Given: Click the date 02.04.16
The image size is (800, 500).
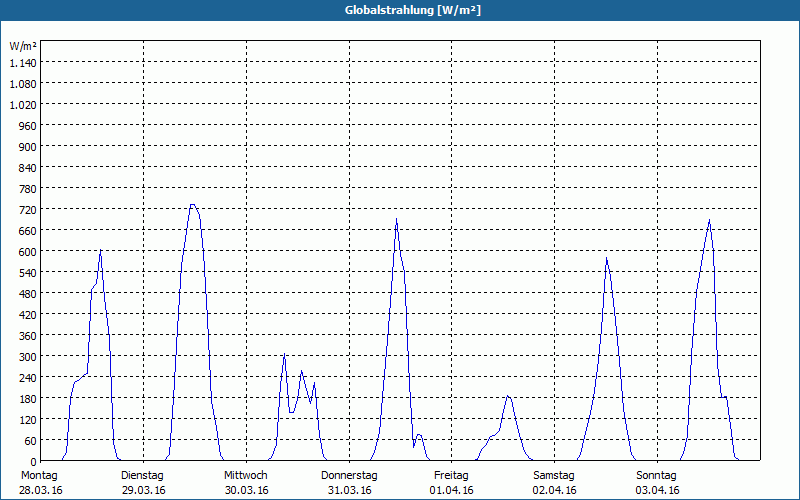Looking at the screenshot, I should [555, 491].
